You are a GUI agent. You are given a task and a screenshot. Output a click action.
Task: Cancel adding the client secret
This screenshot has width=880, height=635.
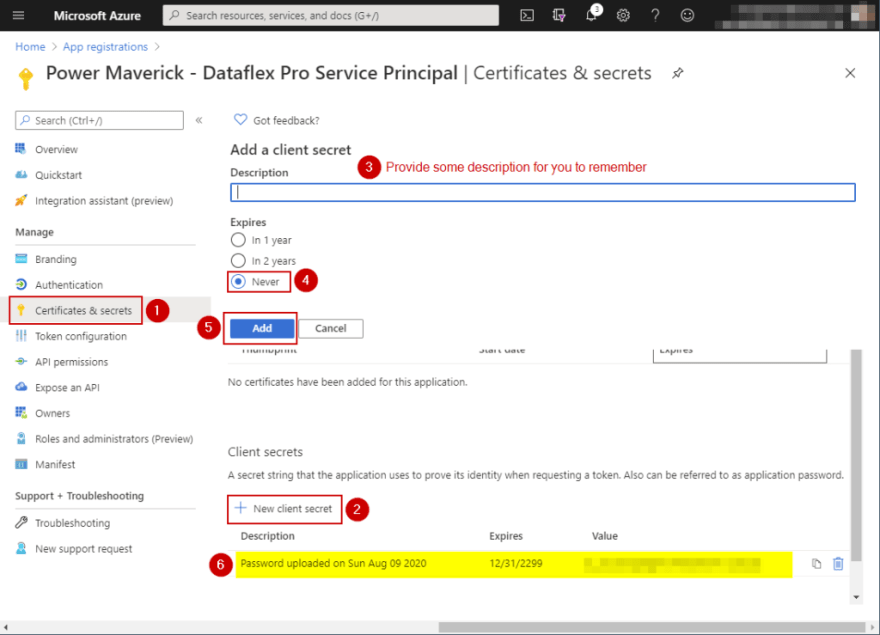point(331,328)
